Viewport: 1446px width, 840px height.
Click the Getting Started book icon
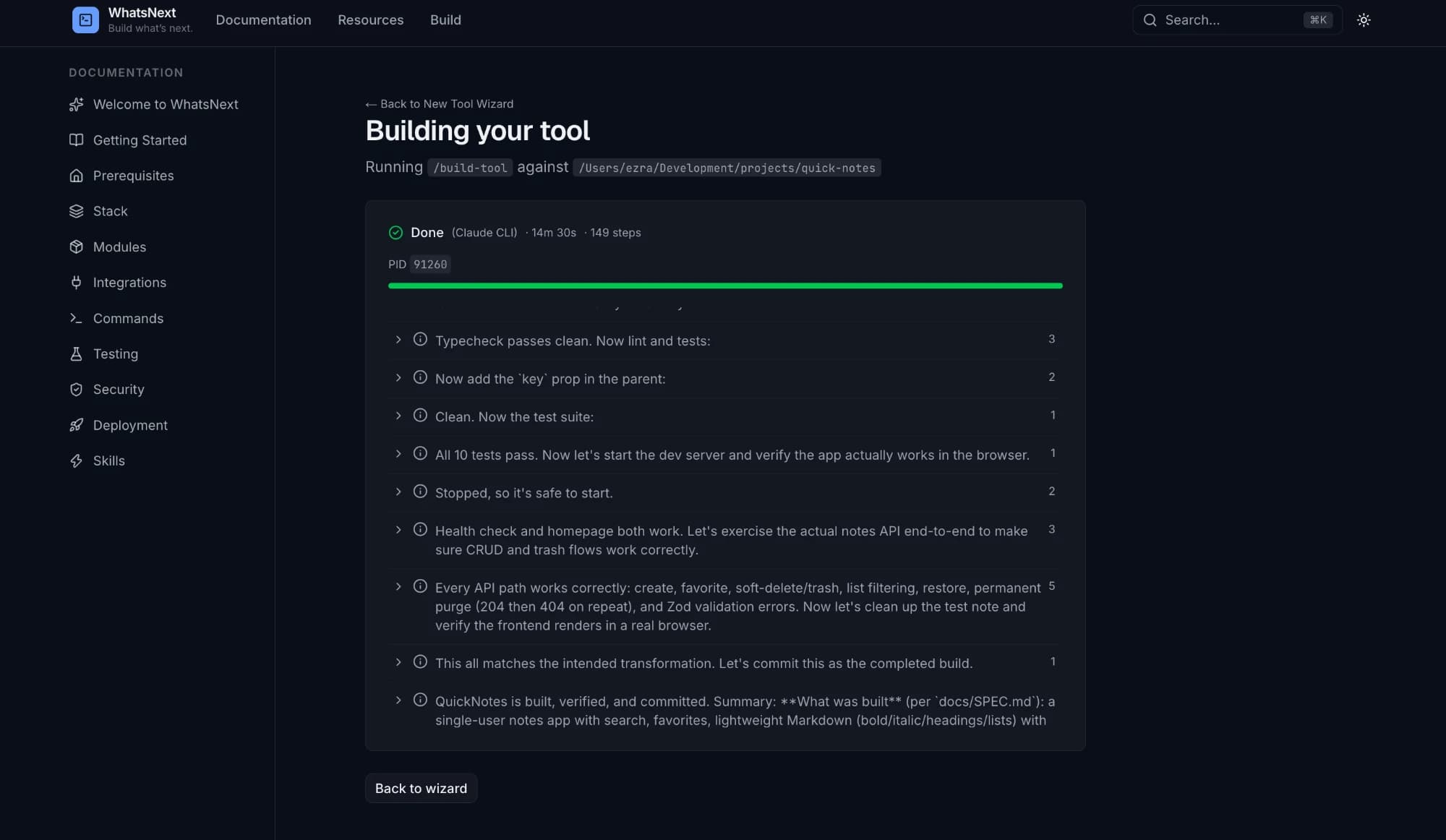coord(76,140)
